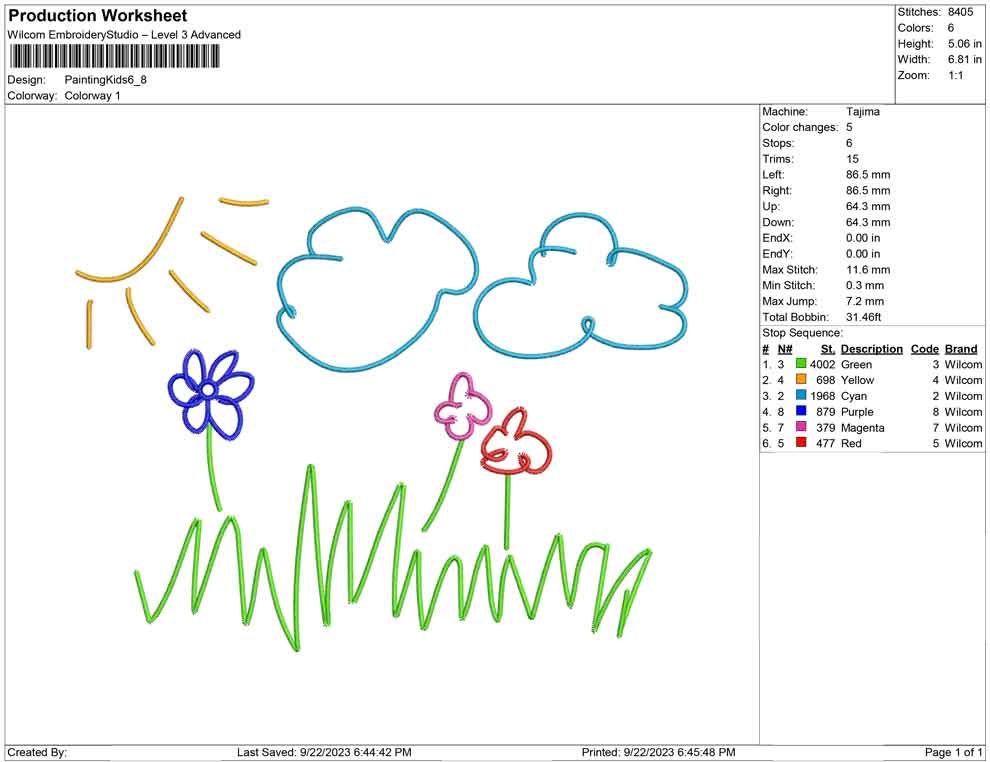Click the purple thread swatch in stop sequence
The image size is (990, 762).
point(801,411)
